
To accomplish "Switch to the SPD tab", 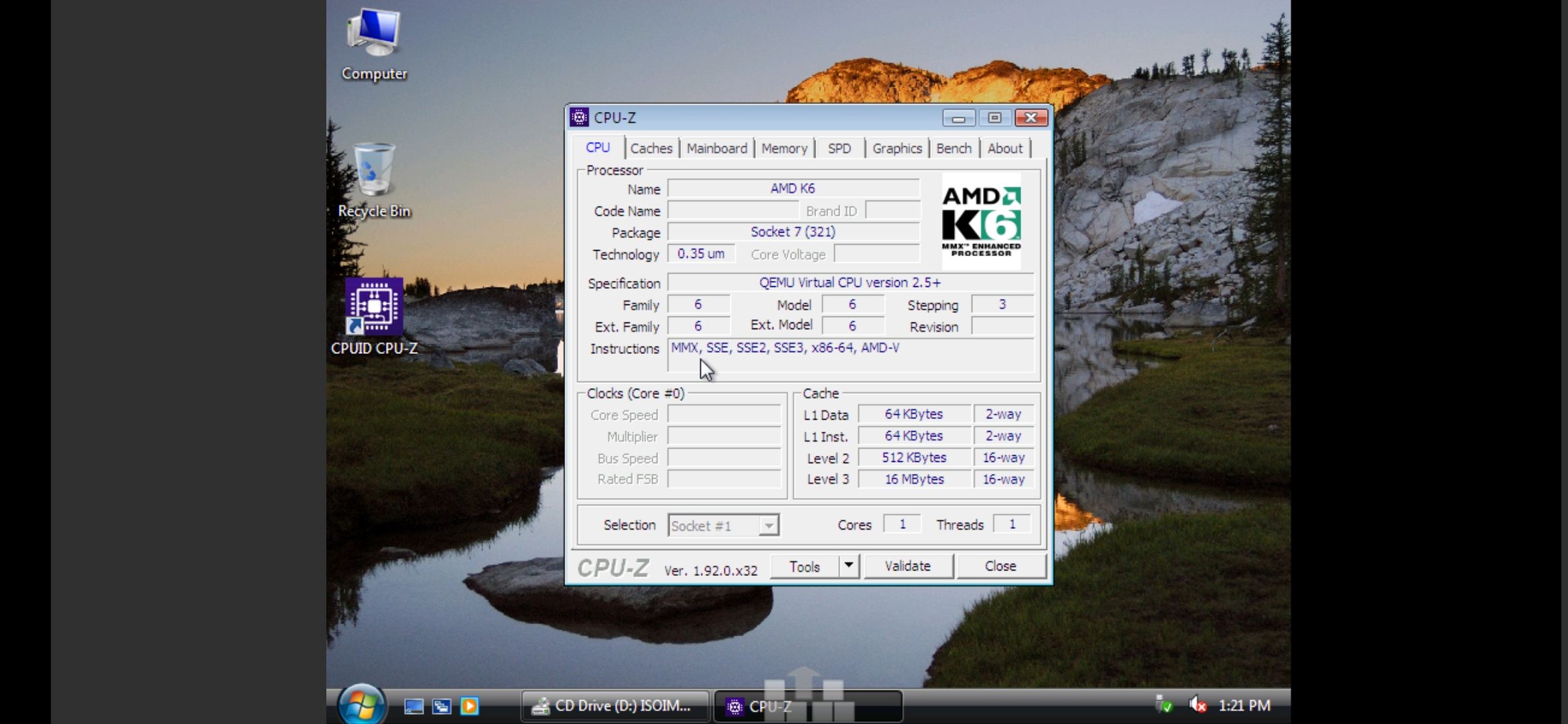I will [x=839, y=148].
